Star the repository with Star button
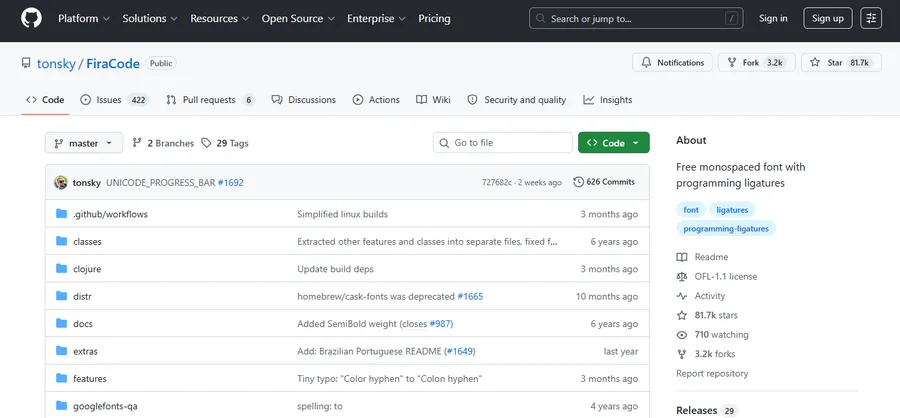Viewport: 900px width, 418px height. [x=841, y=63]
